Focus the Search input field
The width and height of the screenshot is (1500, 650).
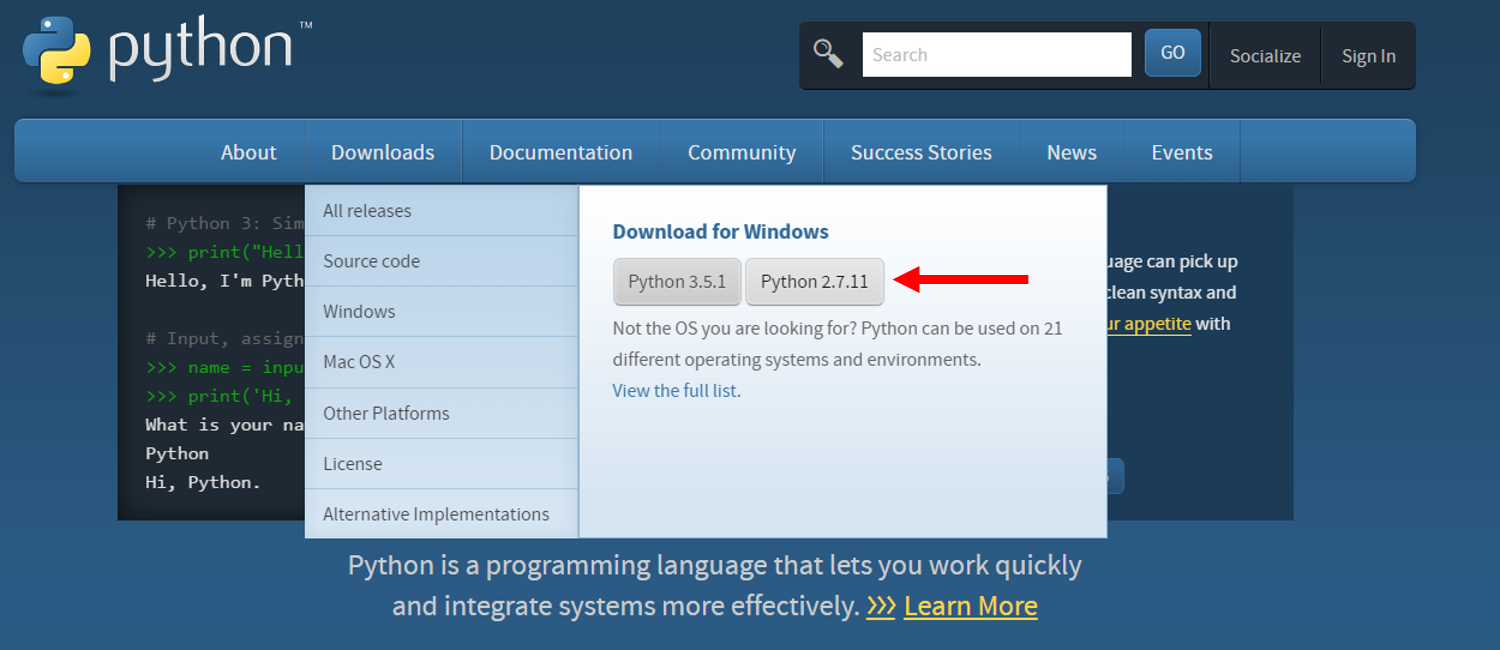[997, 55]
